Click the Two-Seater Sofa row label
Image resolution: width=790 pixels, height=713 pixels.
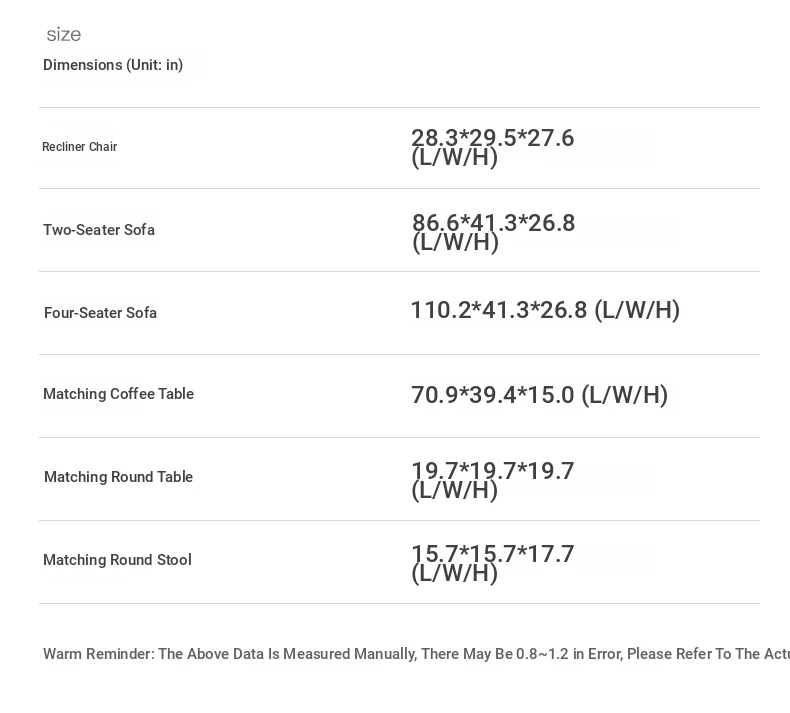coord(99,230)
